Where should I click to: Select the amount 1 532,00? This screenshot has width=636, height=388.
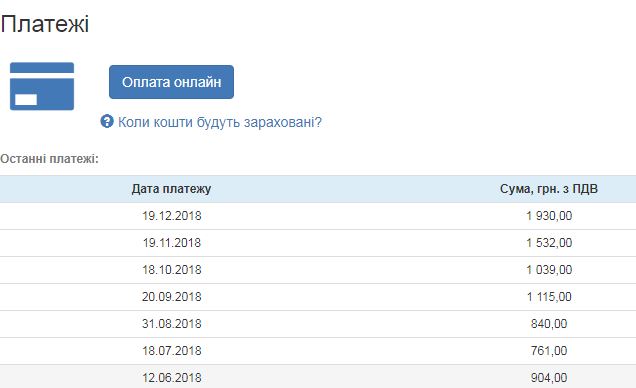point(549,243)
